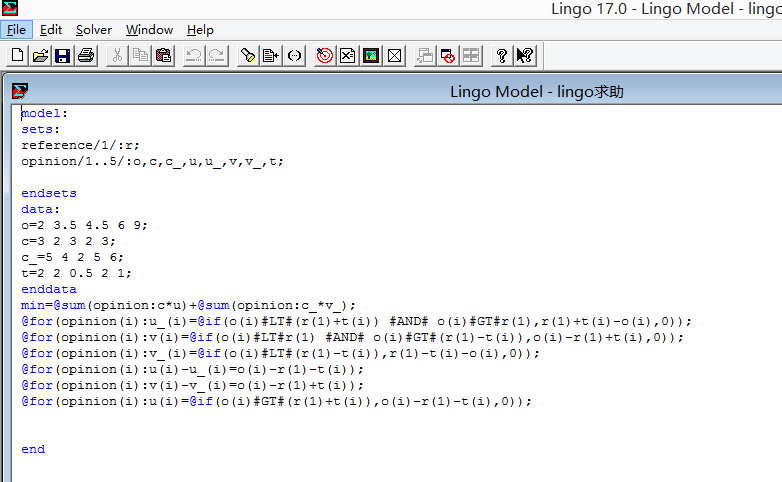The height and width of the screenshot is (482, 782).
Task: Click the Lingo Model child window icon
Action: tap(19, 91)
